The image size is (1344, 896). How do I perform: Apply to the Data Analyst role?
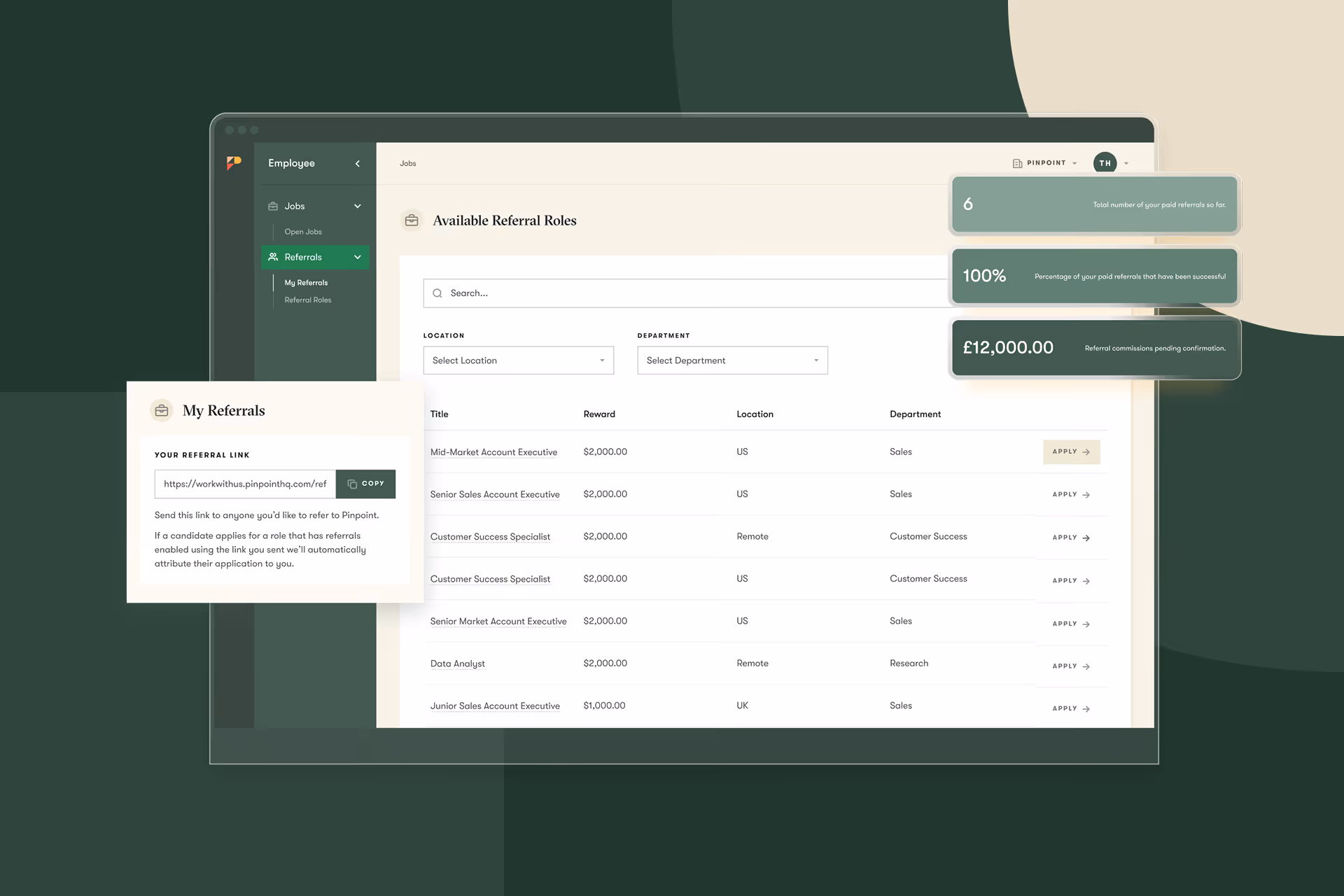point(1071,666)
